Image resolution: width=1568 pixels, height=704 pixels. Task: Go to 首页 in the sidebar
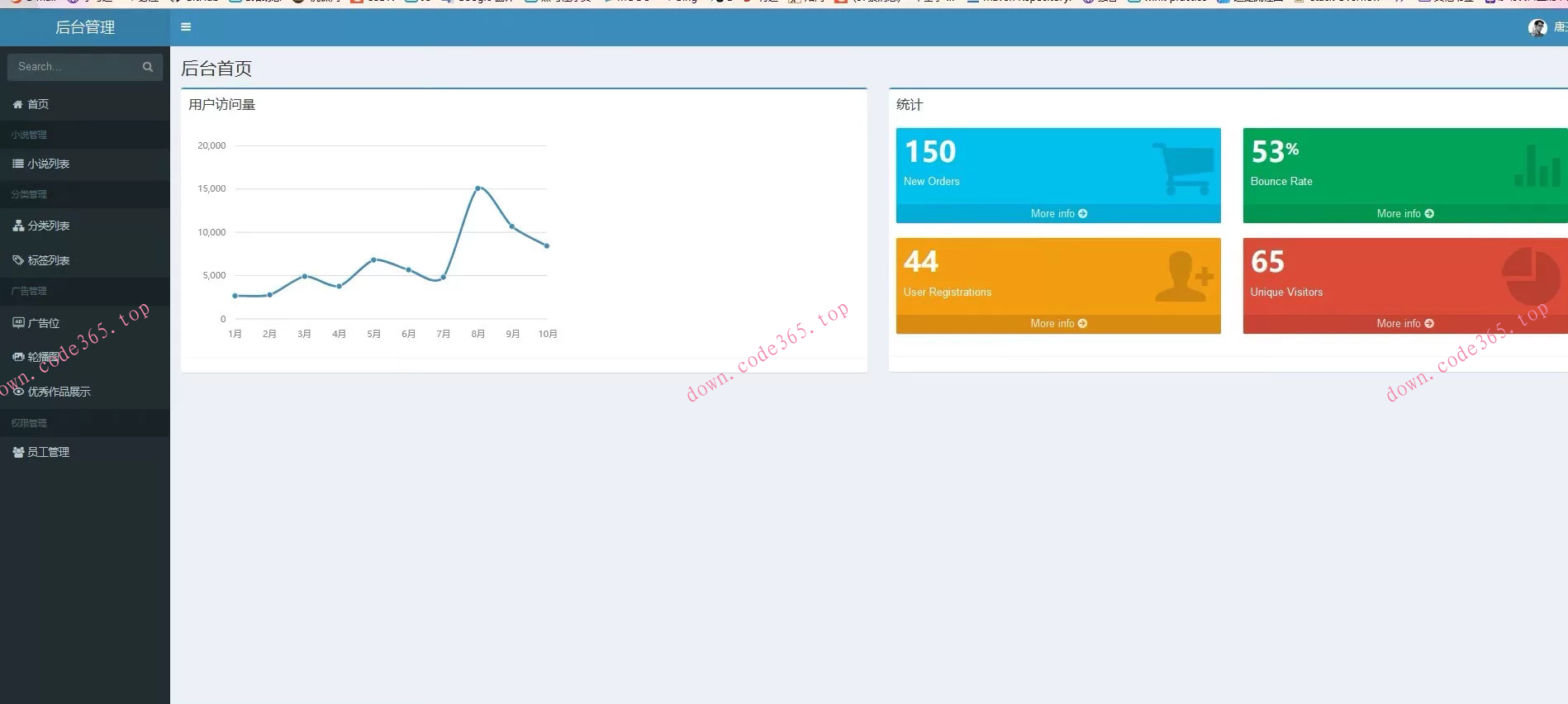[85, 104]
